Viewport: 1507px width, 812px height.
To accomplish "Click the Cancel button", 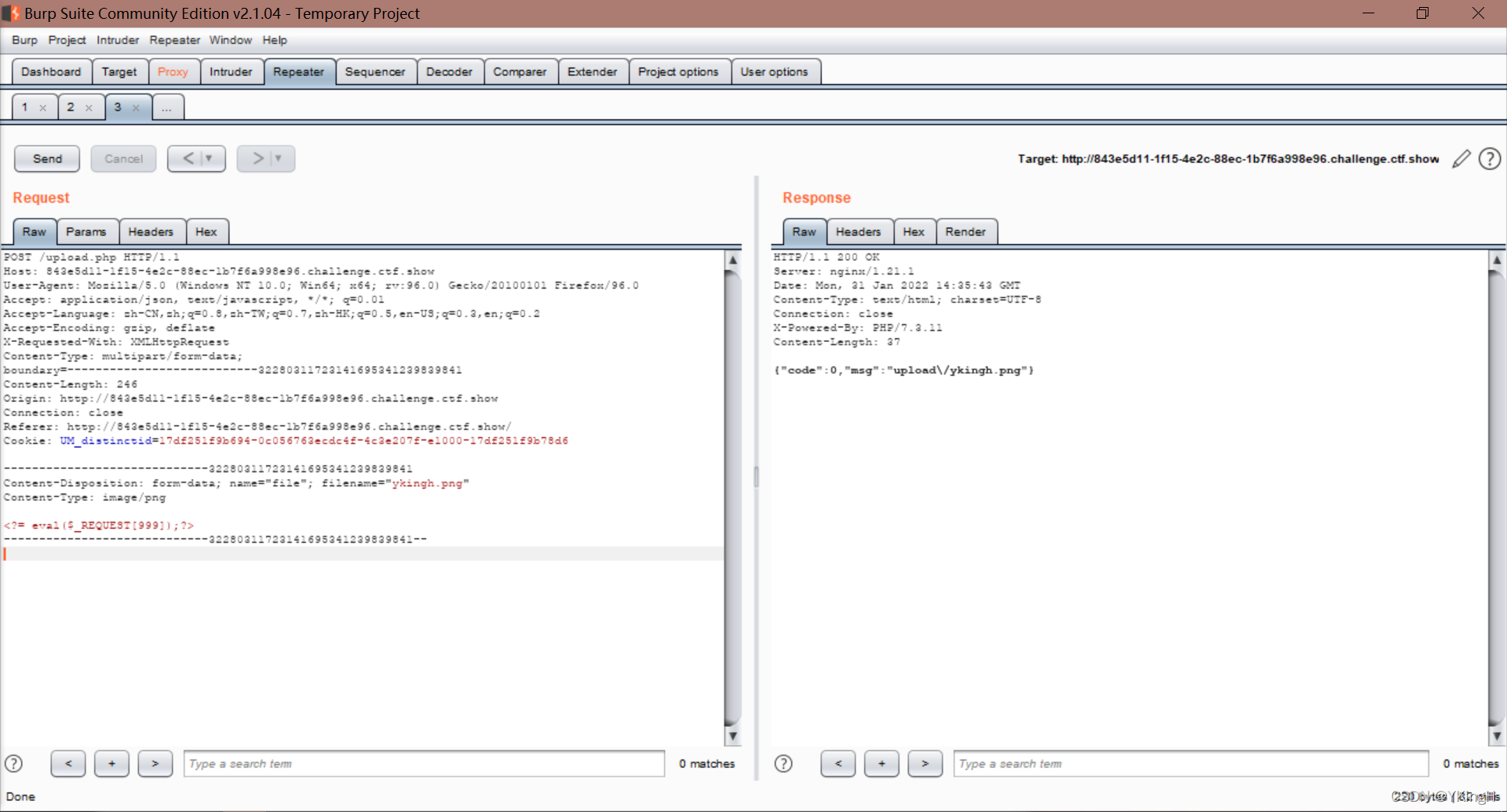I will 123,158.
